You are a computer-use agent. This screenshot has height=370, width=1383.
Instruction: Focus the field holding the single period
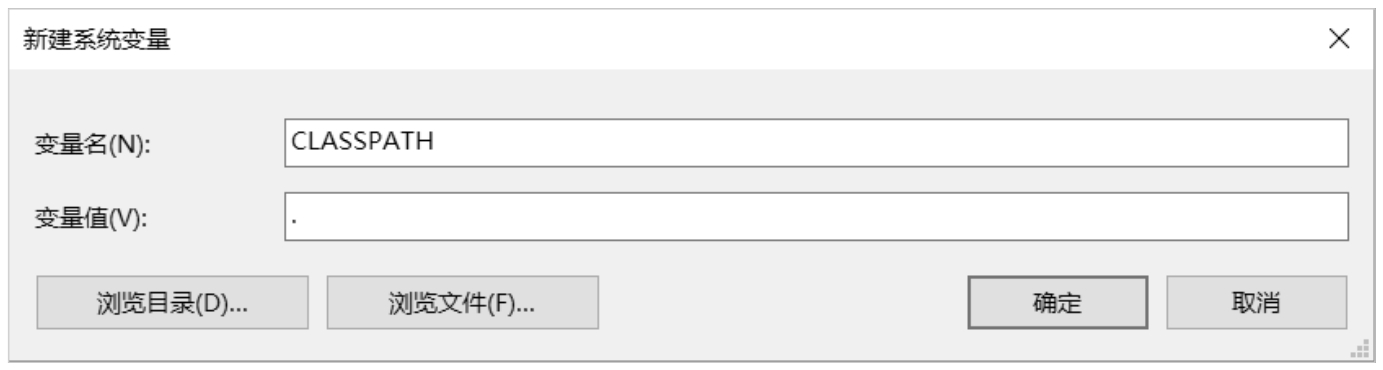point(816,218)
